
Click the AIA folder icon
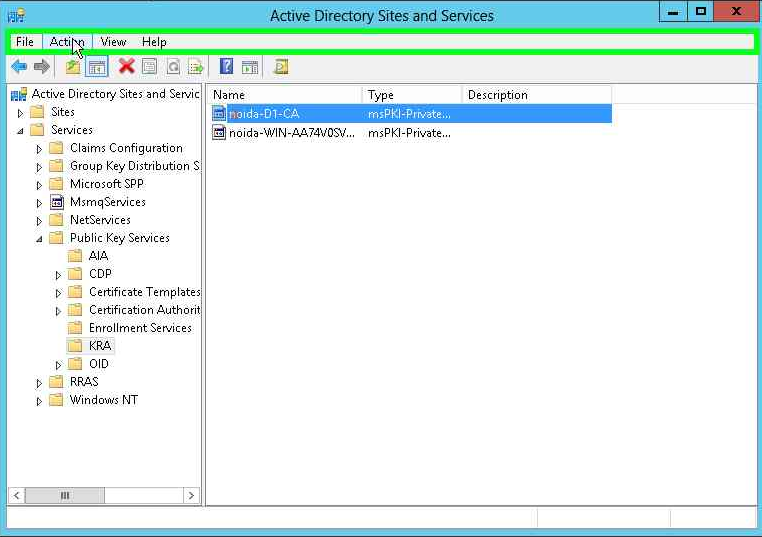75,256
